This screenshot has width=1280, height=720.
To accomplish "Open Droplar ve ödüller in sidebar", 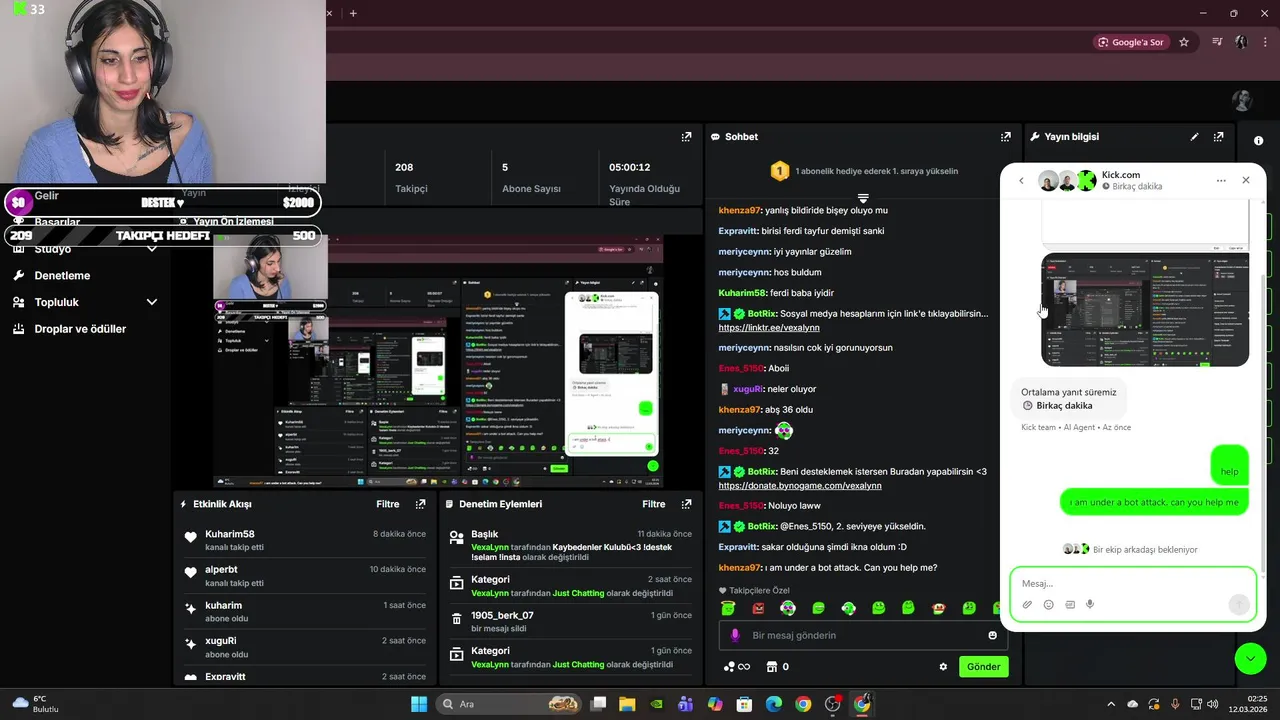I will [80, 329].
